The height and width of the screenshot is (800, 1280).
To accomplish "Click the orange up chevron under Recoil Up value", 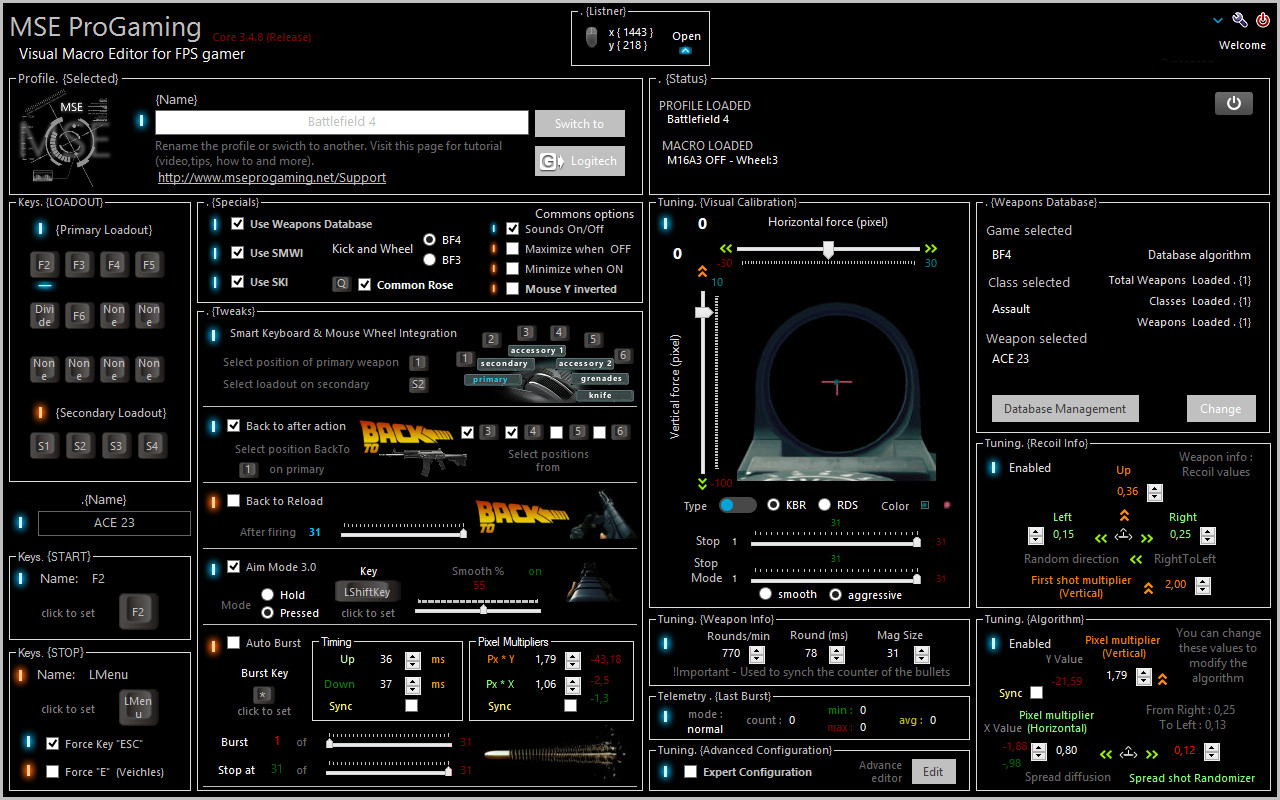I will coord(1124,516).
